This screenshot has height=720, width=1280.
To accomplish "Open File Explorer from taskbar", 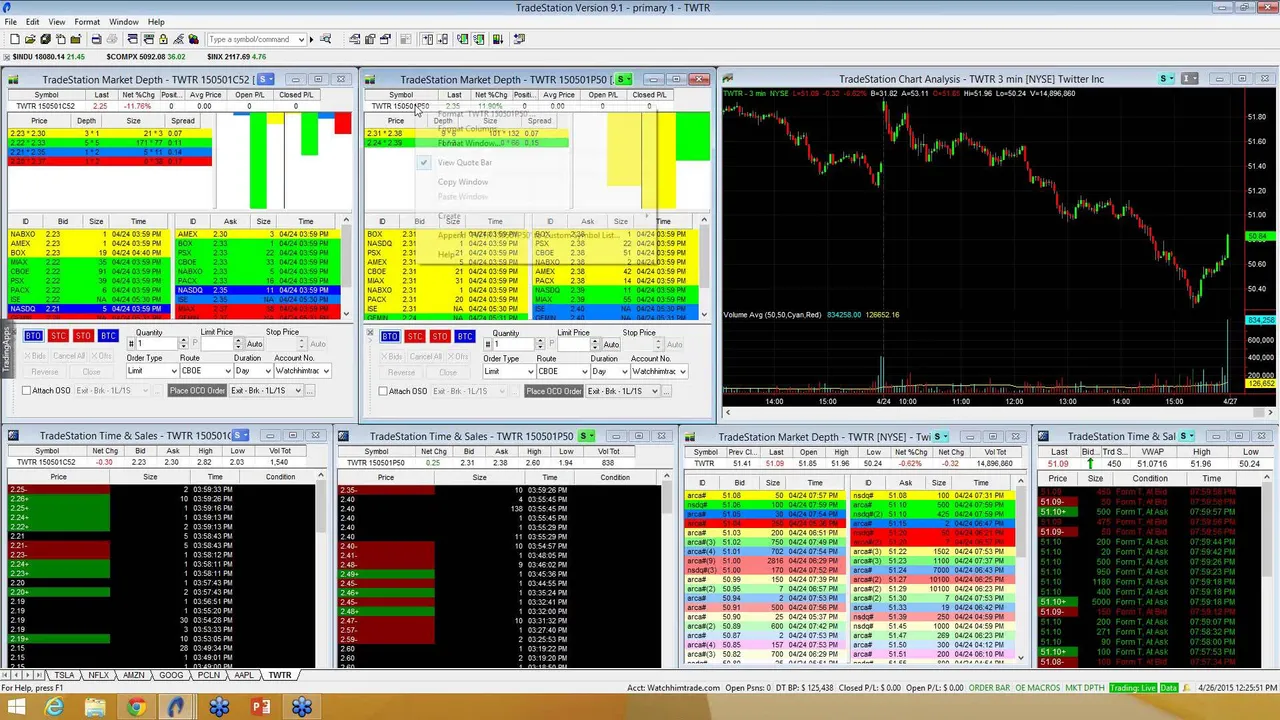I will click(x=95, y=707).
